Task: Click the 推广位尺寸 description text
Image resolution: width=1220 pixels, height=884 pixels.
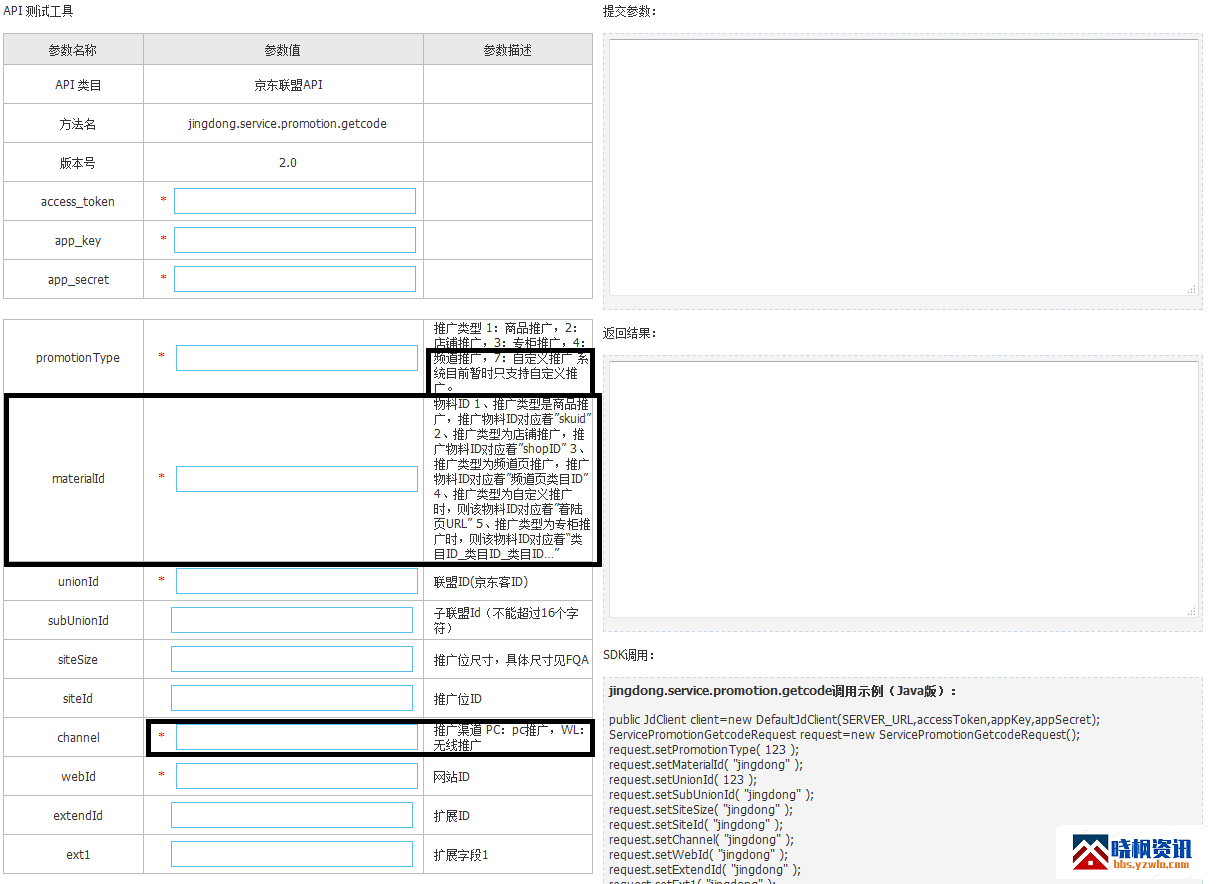Action: coord(511,660)
